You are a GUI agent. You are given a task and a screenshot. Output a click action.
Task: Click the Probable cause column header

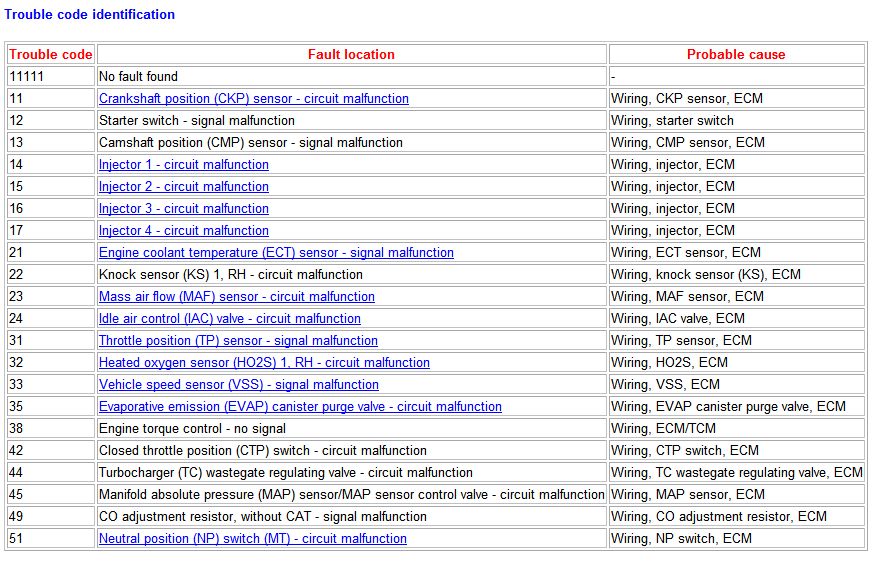(736, 55)
